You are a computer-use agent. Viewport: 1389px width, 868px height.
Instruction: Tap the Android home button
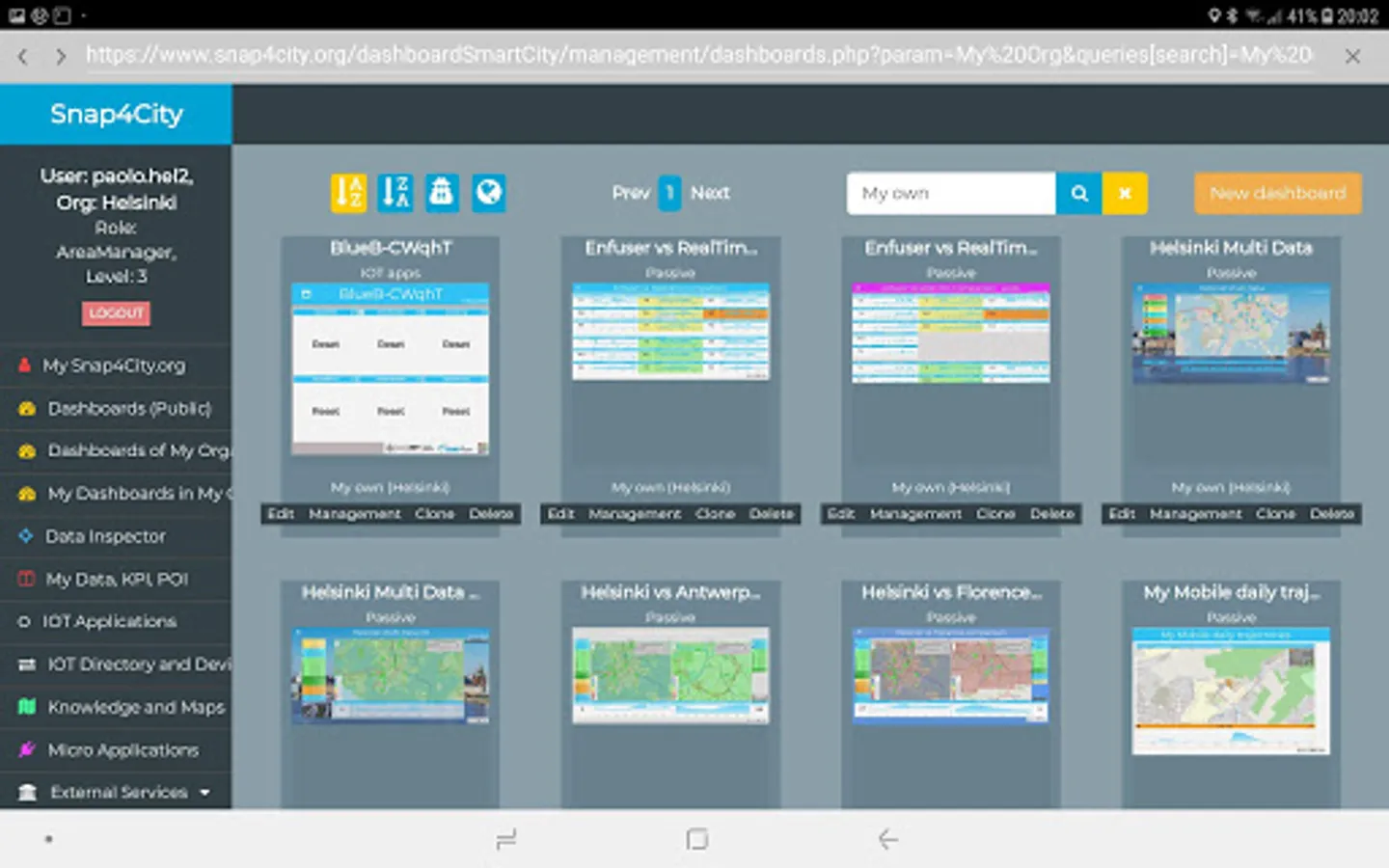696,839
